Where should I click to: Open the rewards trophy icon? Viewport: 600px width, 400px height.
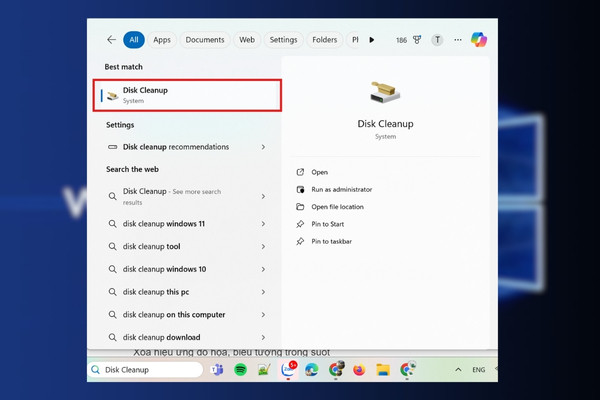point(417,39)
